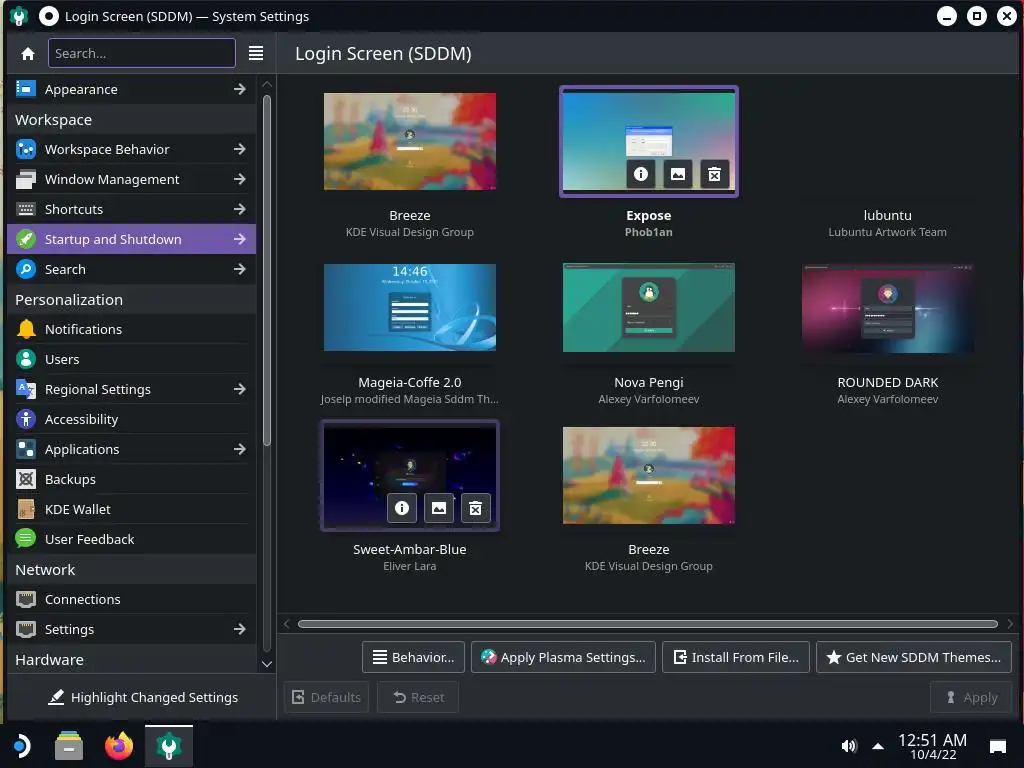Expand hidden system tray icons
Viewport: 1024px width, 768px height.
878,746
